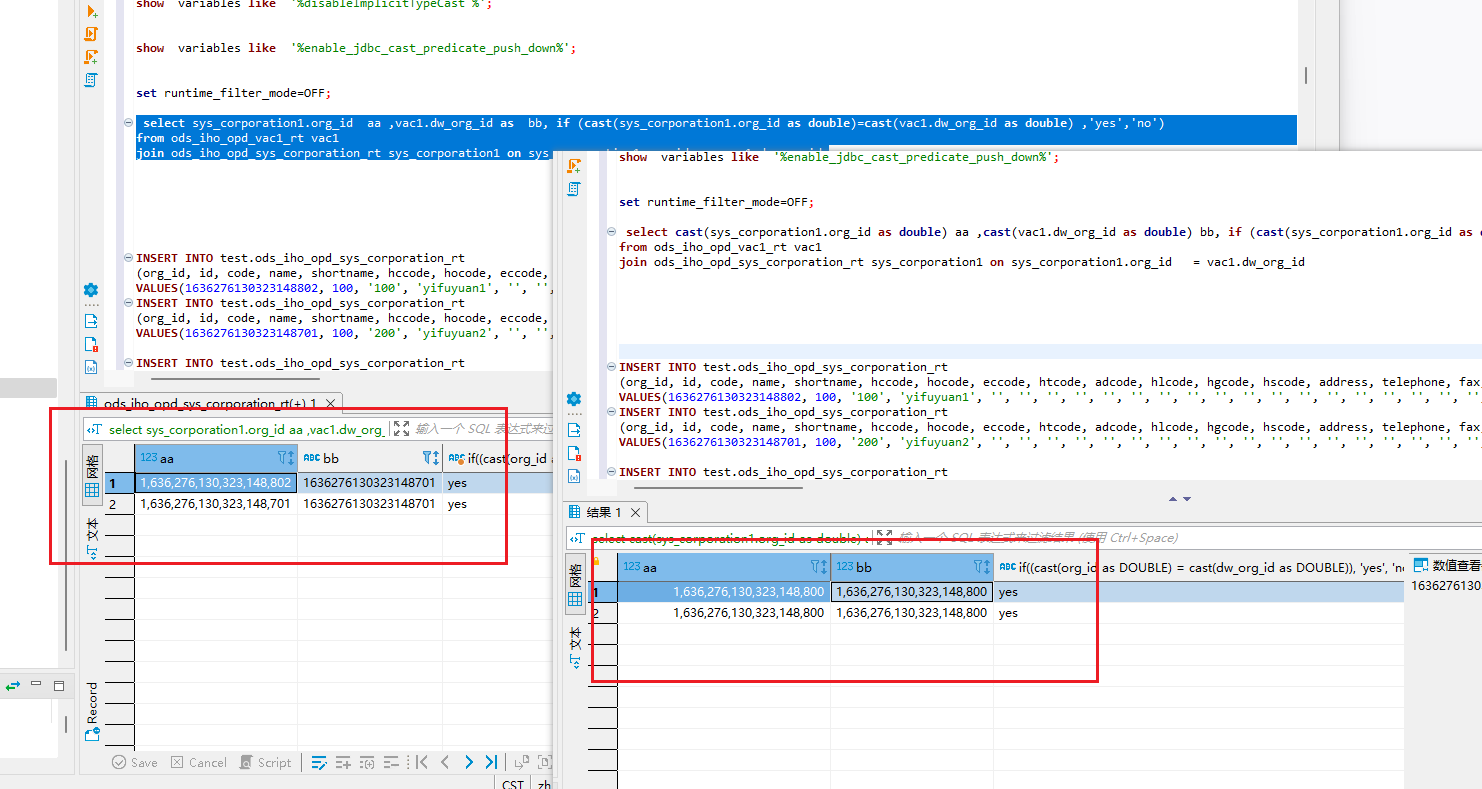1482x789 pixels.
Task: Open 数值查看 value viewer panel
Action: point(1447,565)
